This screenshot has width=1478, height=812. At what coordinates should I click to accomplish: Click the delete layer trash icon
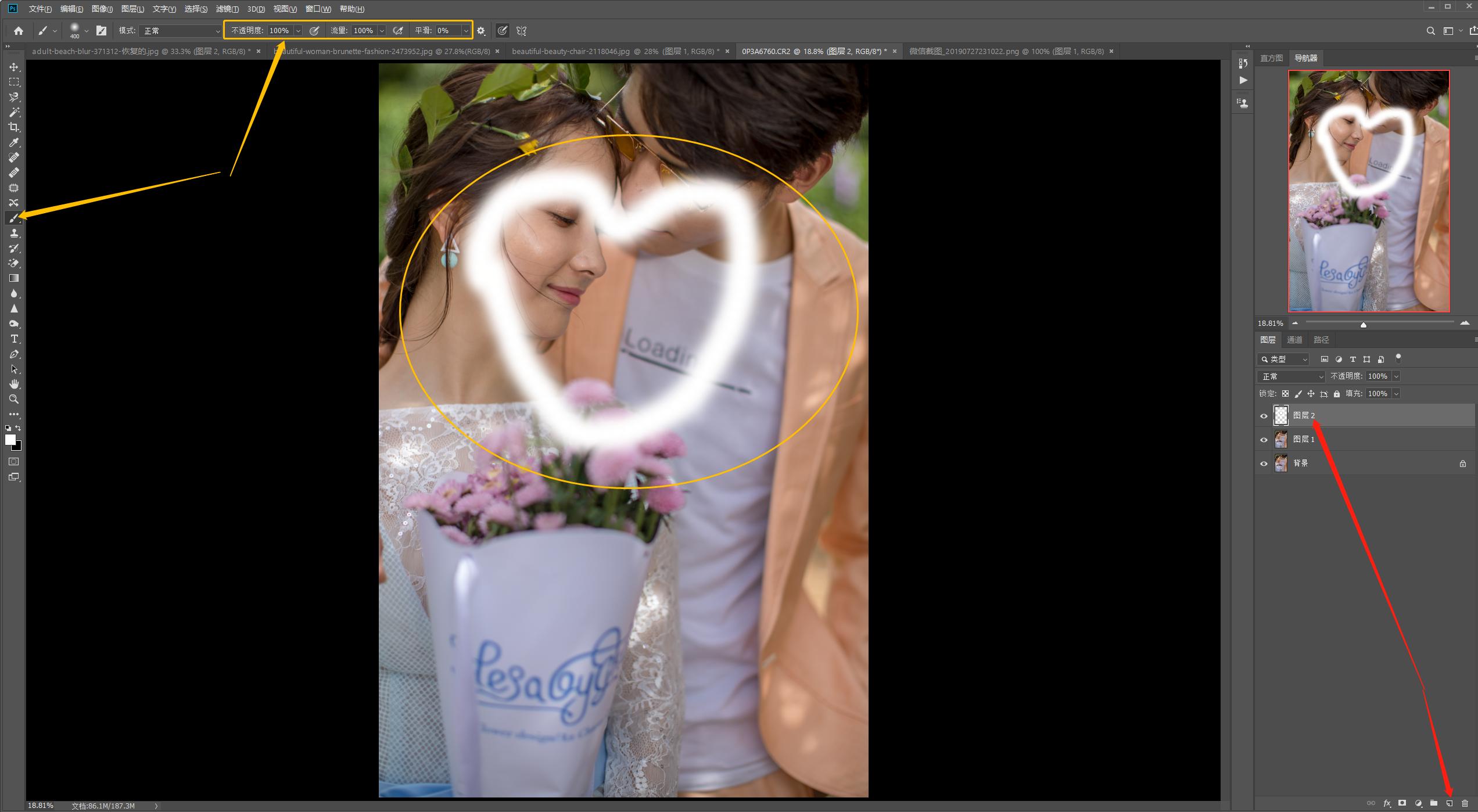coord(1465,803)
